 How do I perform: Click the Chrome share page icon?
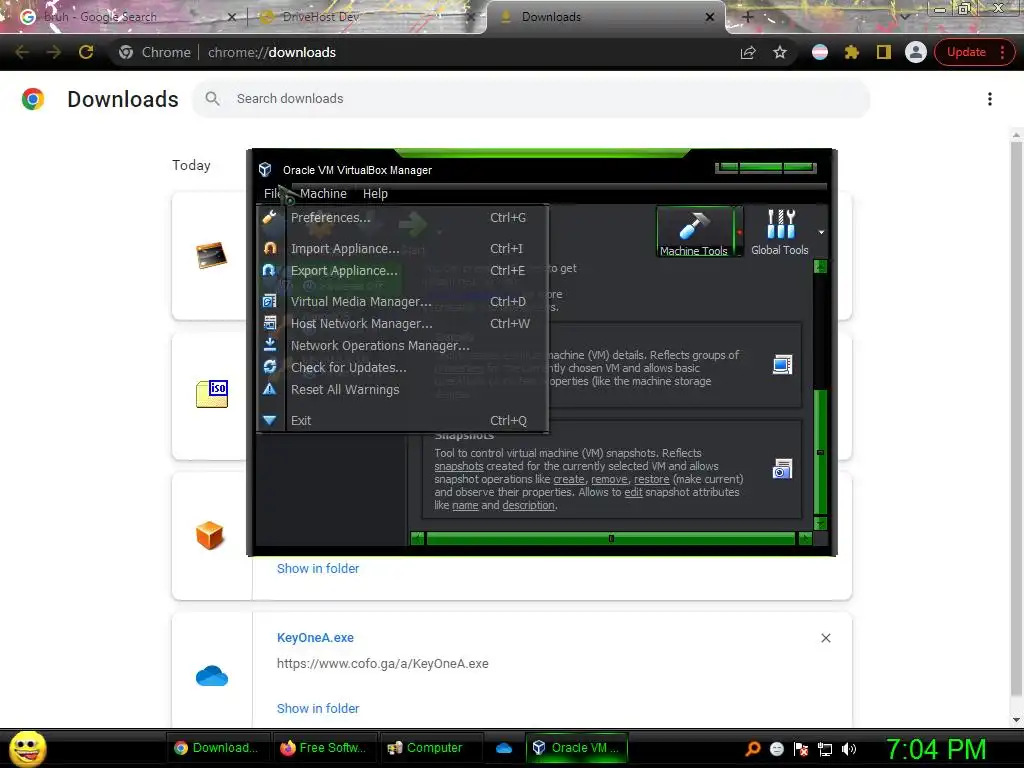(x=748, y=52)
